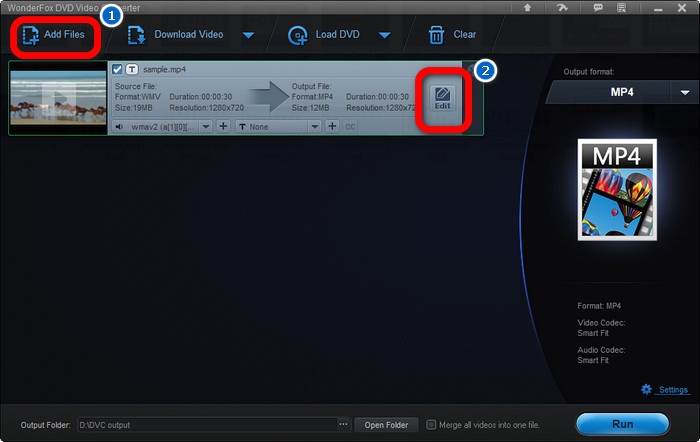Enable Merge all videos into one file
This screenshot has height=442, width=700.
coord(431,425)
